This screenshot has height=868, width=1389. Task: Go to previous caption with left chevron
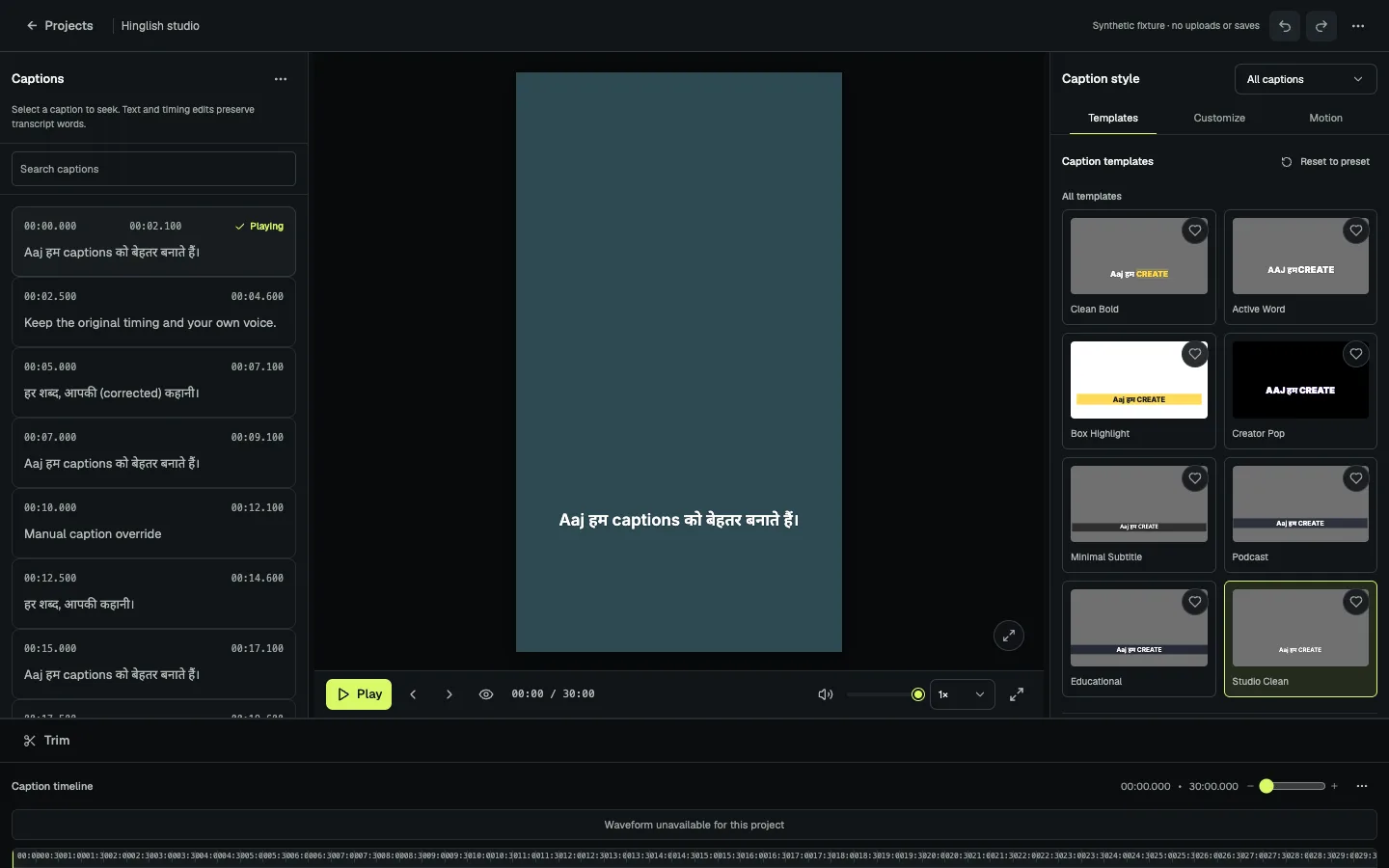pyautogui.click(x=413, y=694)
